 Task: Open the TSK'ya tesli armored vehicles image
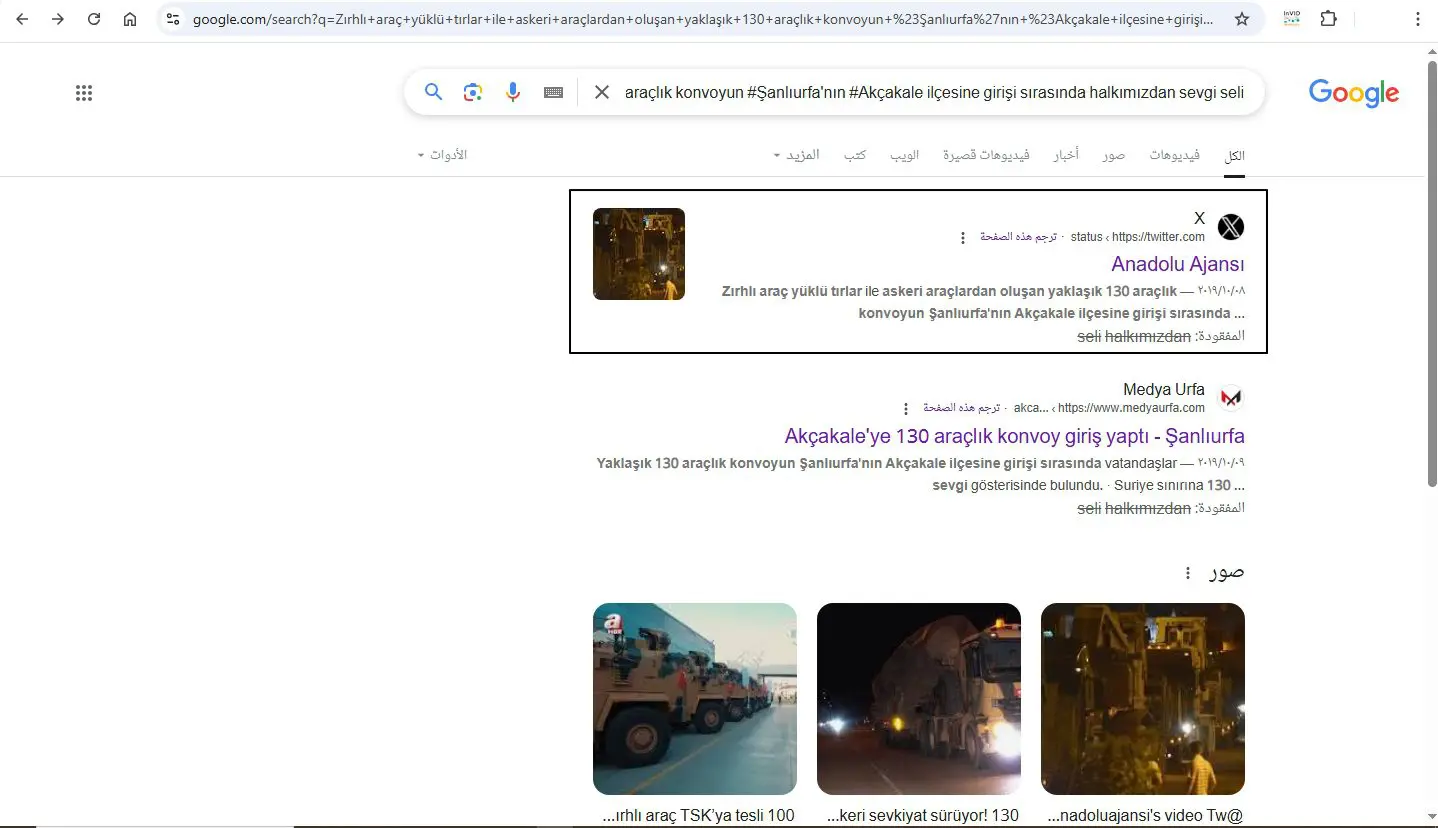tap(695, 699)
